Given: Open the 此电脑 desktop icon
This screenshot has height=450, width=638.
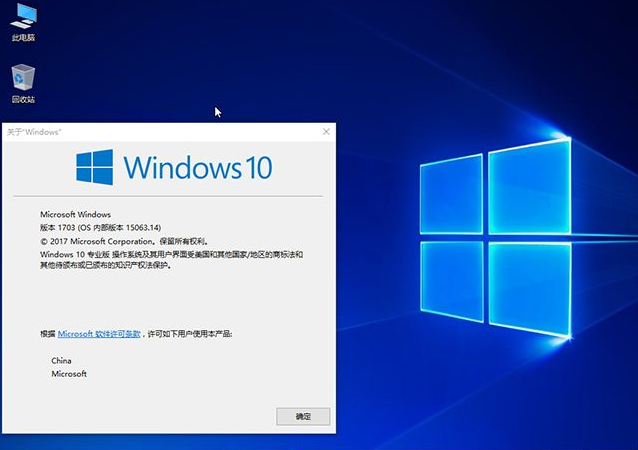Looking at the screenshot, I should coord(23,21).
